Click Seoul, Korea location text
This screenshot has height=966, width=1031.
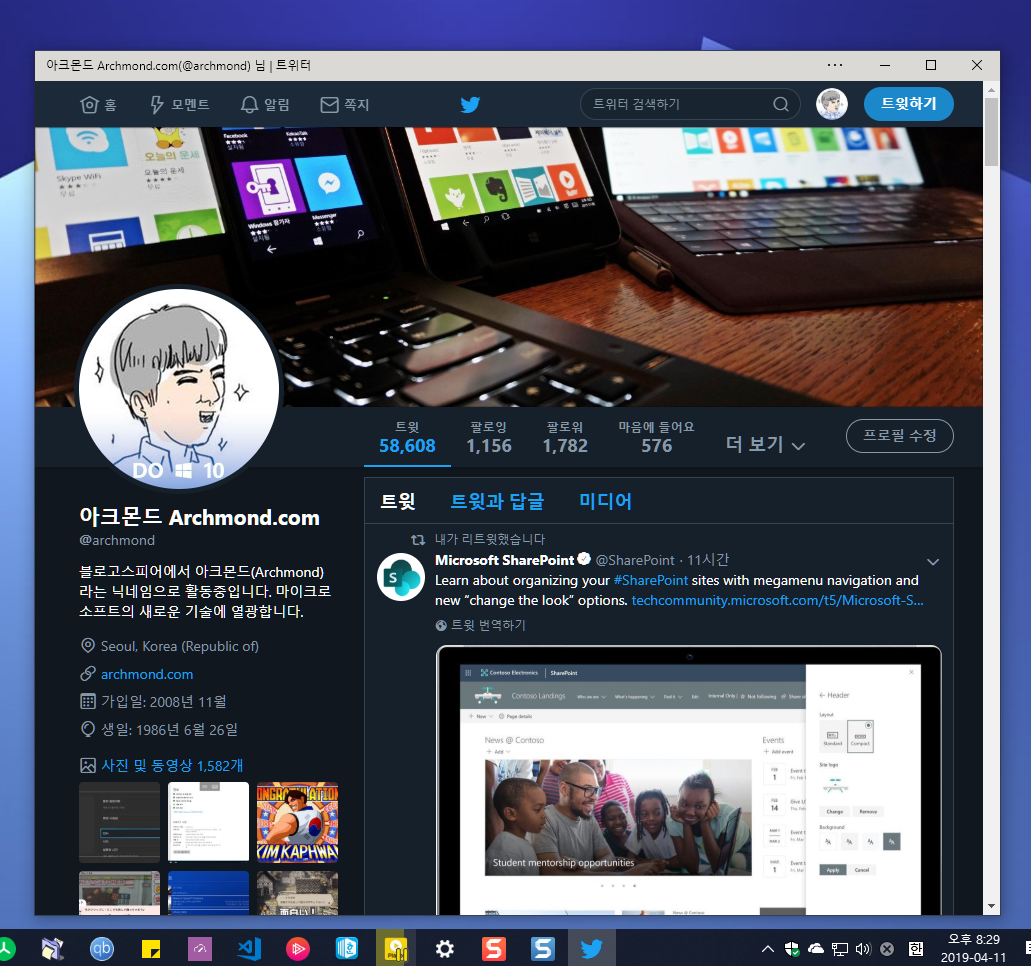point(180,646)
